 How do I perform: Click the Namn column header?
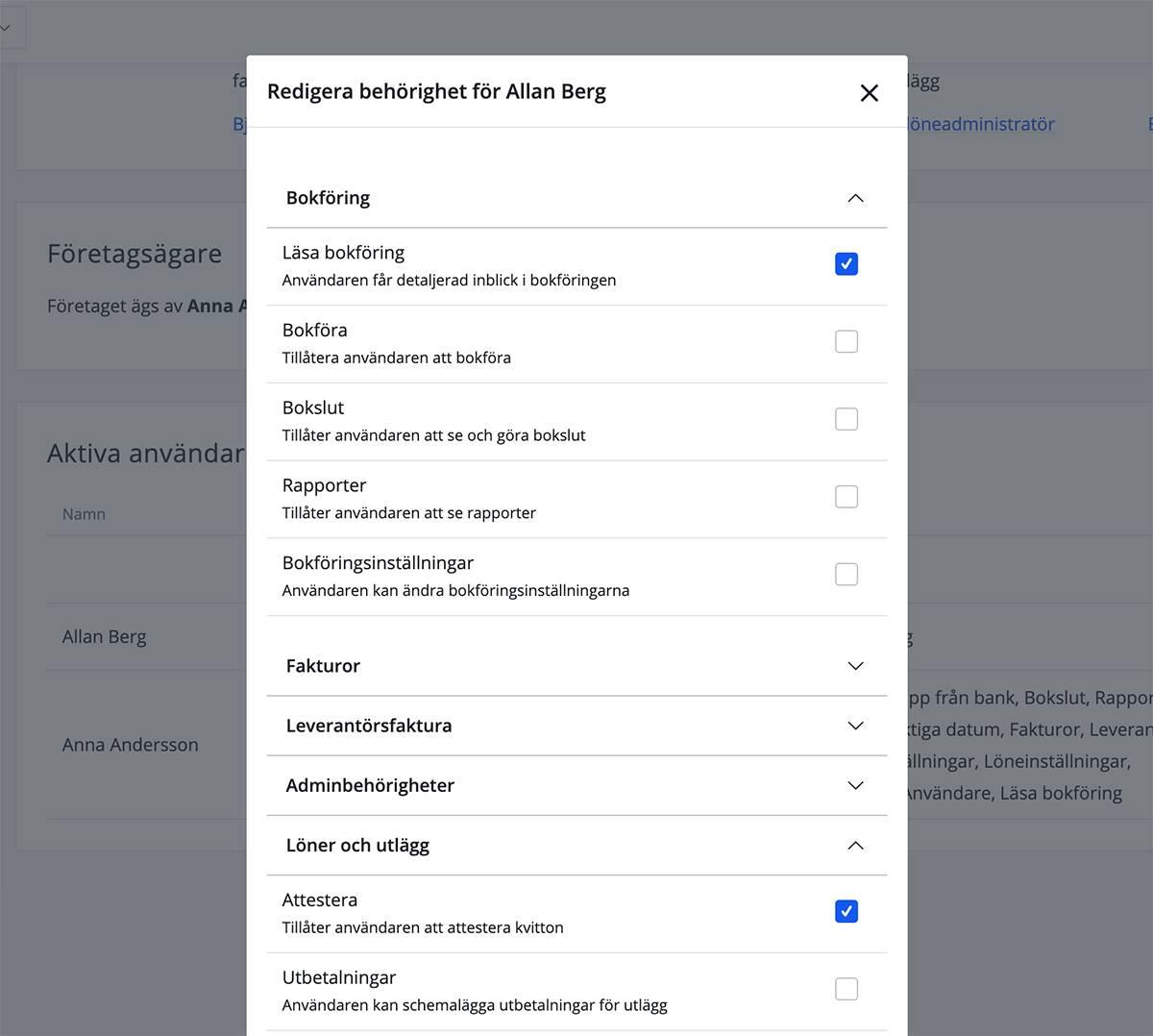coord(84,514)
